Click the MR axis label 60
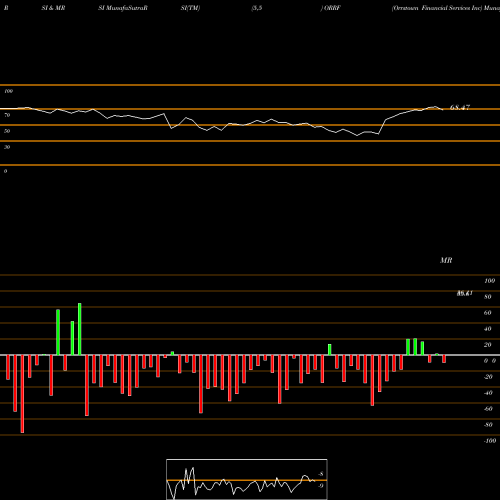The image size is (500, 500). (487, 313)
